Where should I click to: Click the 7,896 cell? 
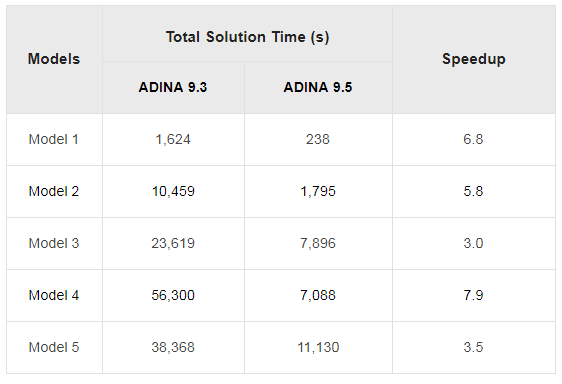[318, 243]
